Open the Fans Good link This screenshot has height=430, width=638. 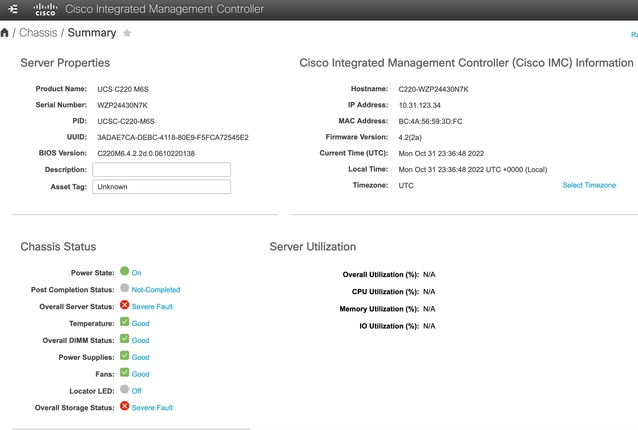[140, 374]
